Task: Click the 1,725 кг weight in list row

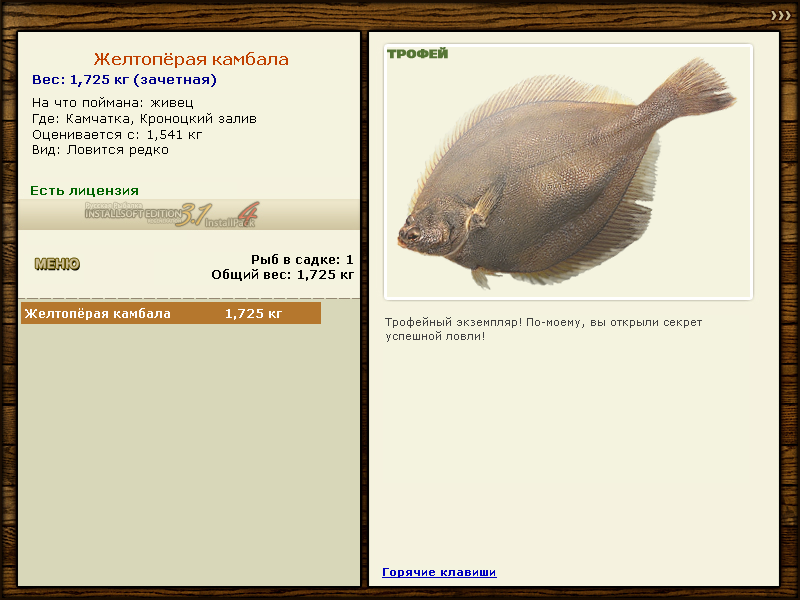Action: tap(253, 314)
